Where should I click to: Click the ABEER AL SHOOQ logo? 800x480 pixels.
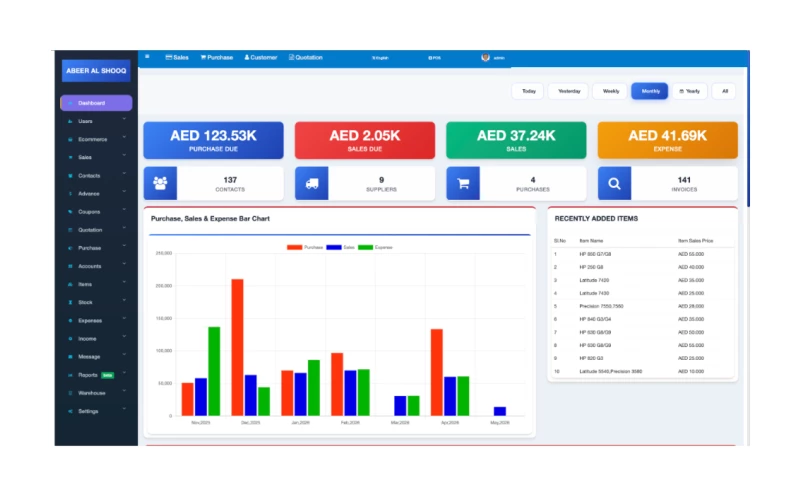click(96, 71)
